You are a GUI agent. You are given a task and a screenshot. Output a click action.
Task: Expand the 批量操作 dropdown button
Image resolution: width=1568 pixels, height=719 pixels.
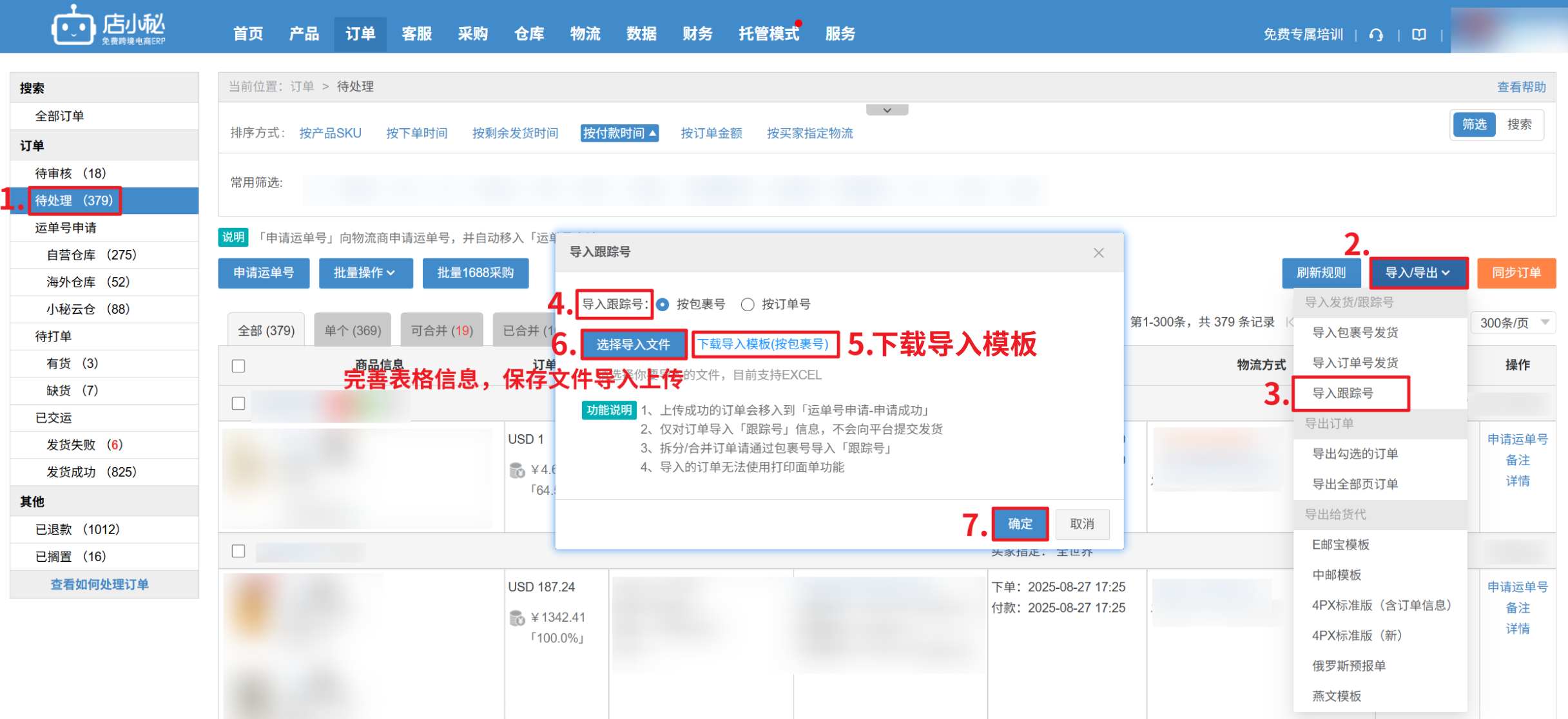[x=364, y=273]
